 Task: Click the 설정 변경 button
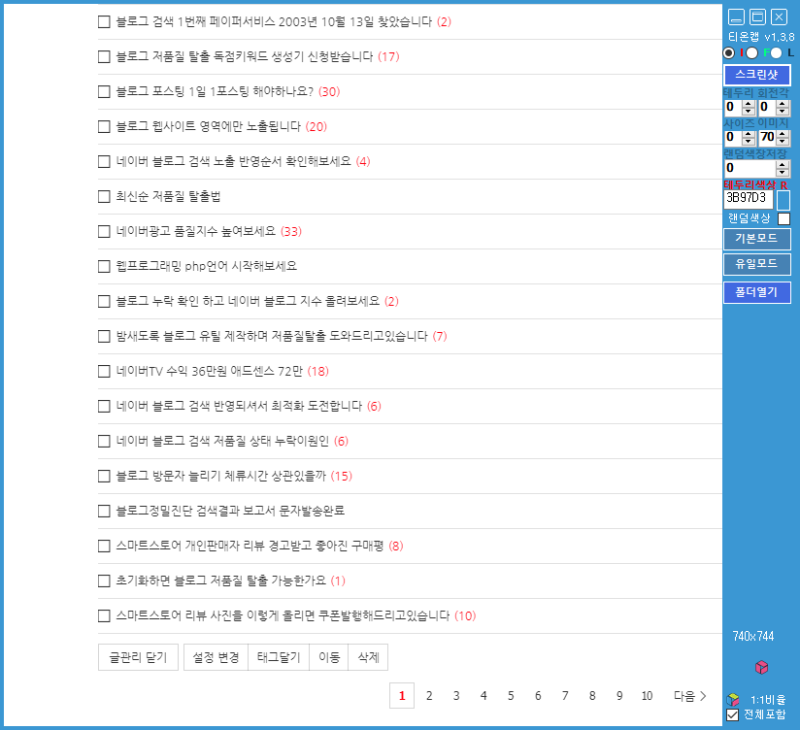[x=216, y=657]
